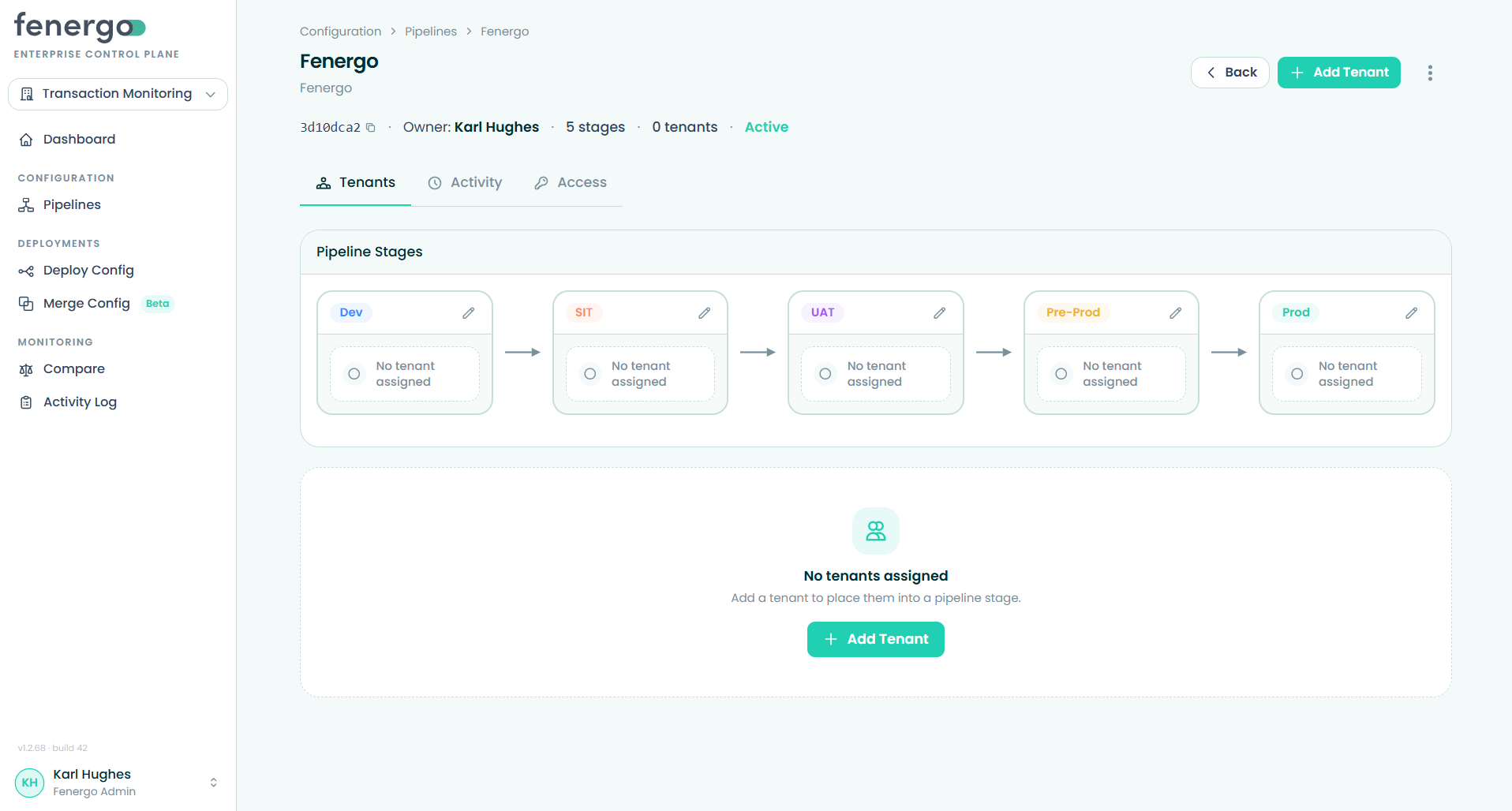Viewport: 1512px width, 811px height.
Task: Click the Merge Config icon
Action: pyautogui.click(x=26, y=304)
